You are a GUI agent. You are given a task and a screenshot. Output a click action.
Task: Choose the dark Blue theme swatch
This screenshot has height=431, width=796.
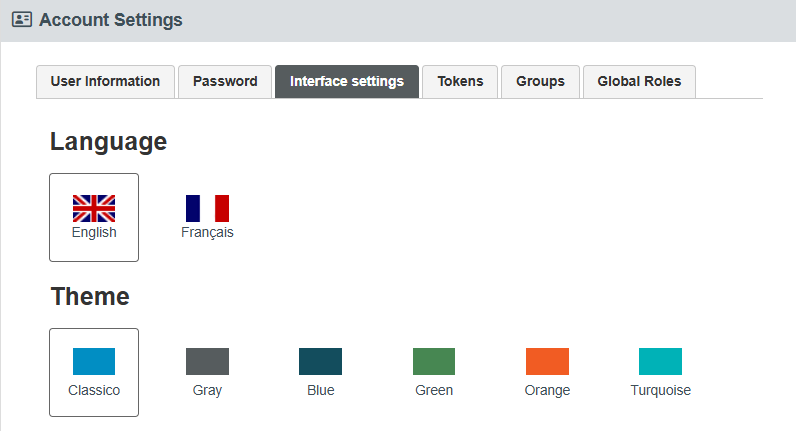tap(320, 361)
